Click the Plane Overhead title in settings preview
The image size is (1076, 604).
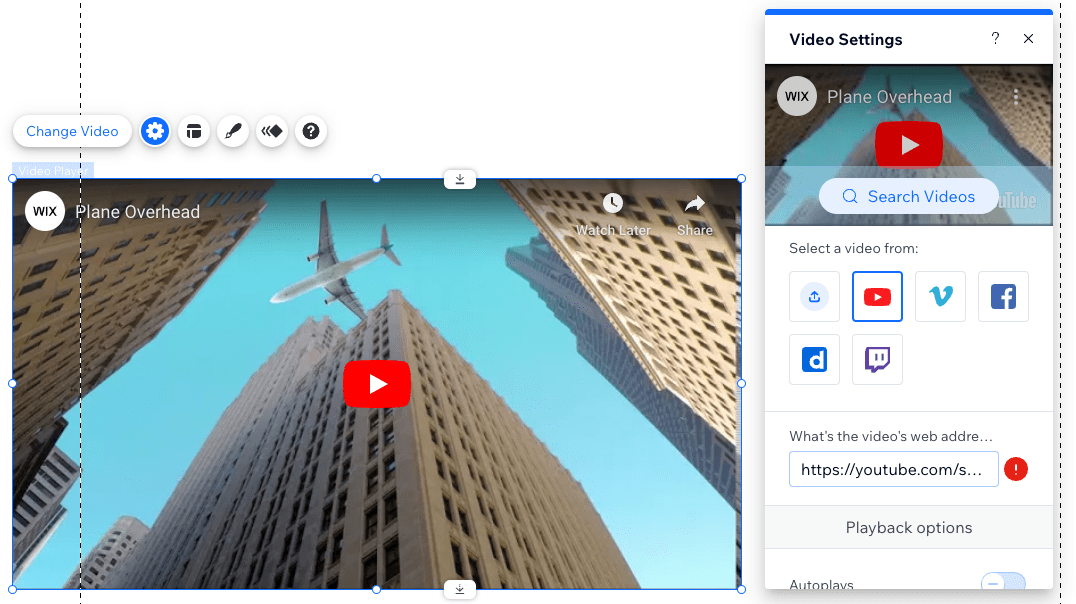tap(889, 97)
